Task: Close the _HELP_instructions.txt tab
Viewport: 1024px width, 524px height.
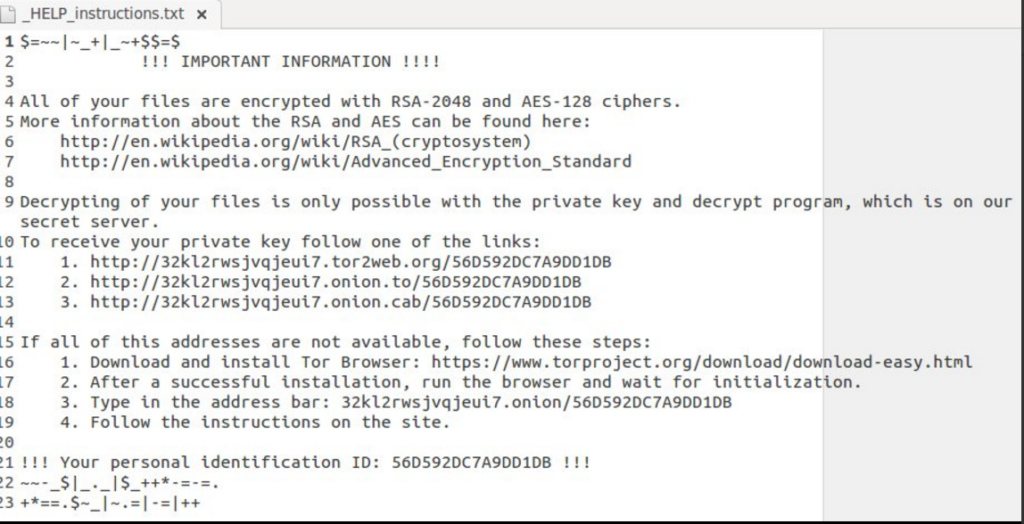Action: pyautogui.click(x=201, y=15)
